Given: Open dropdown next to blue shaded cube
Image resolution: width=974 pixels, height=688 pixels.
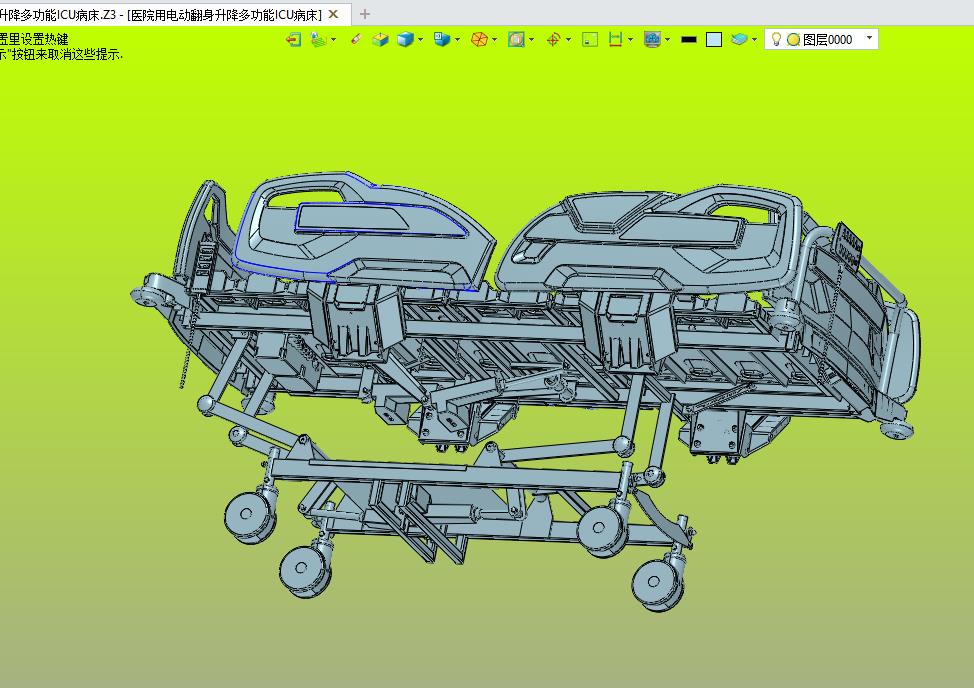Looking at the screenshot, I should pos(421,40).
